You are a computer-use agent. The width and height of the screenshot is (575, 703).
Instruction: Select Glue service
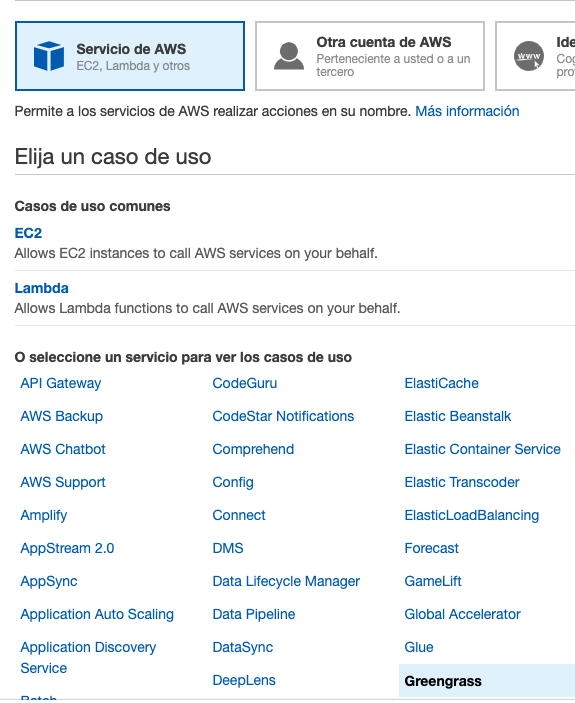point(419,647)
